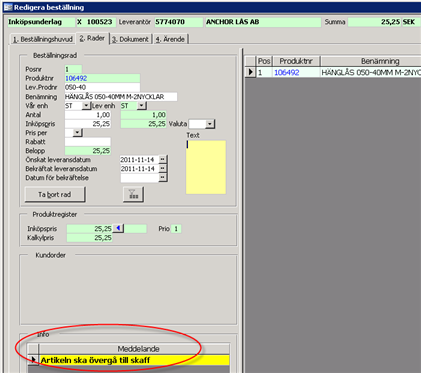Click the Benämning field HÄNGLÅS 050-40MM
This screenshot has height=373, width=421.
121,97
